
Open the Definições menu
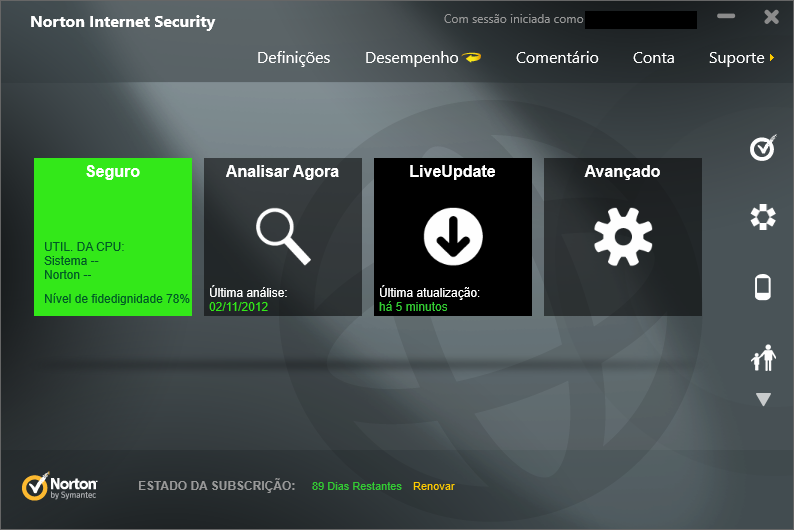click(293, 58)
